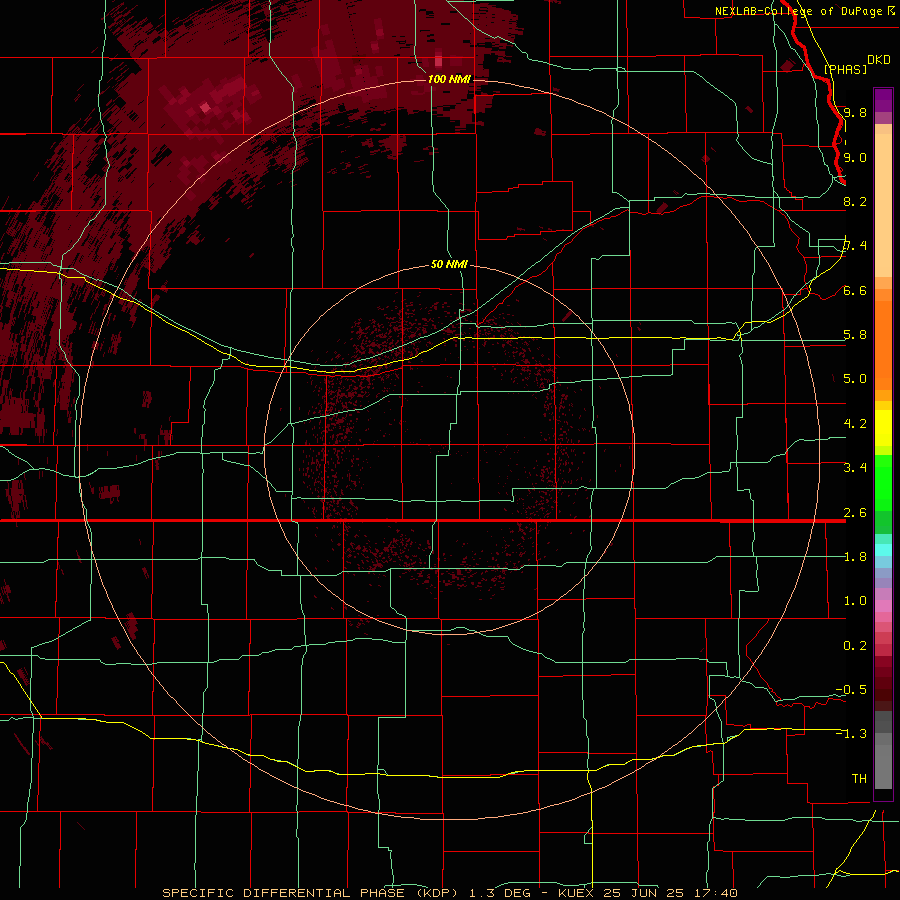This screenshot has width=900, height=900.
Task: Click the DKD label above the color scale
Action: (x=879, y=60)
